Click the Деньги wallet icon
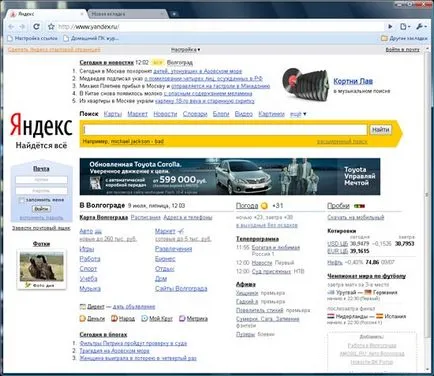The image size is (434, 376). pos(83,319)
